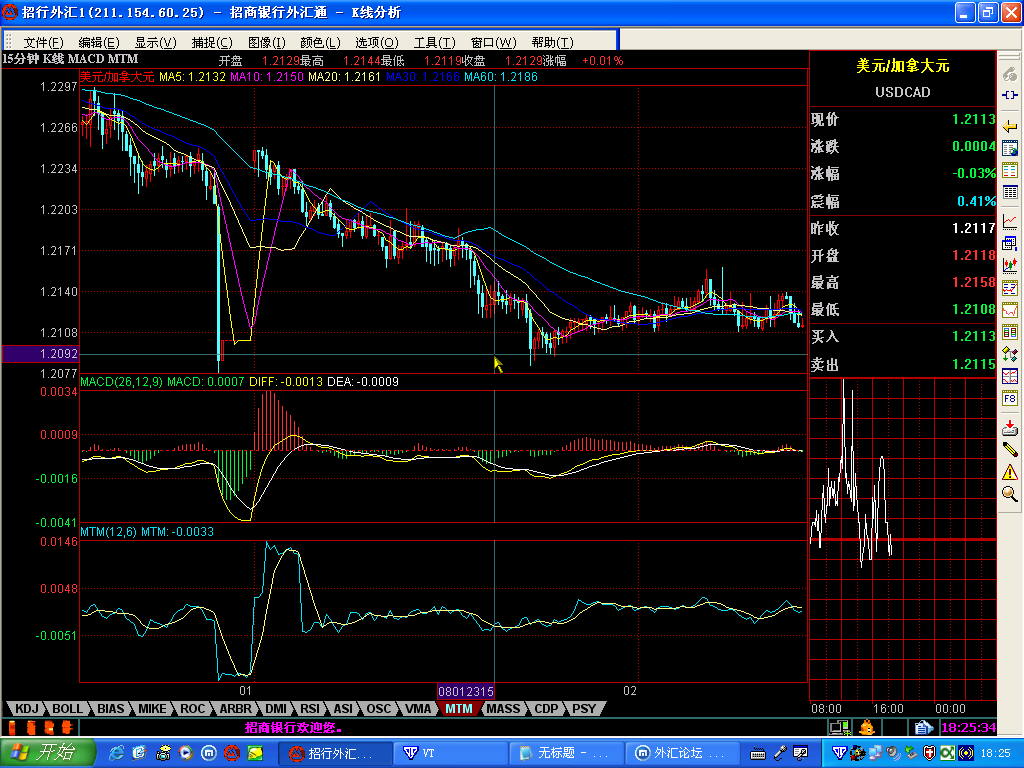Switch to the VT taskbar window
The width and height of the screenshot is (1024, 768).
(x=449, y=753)
